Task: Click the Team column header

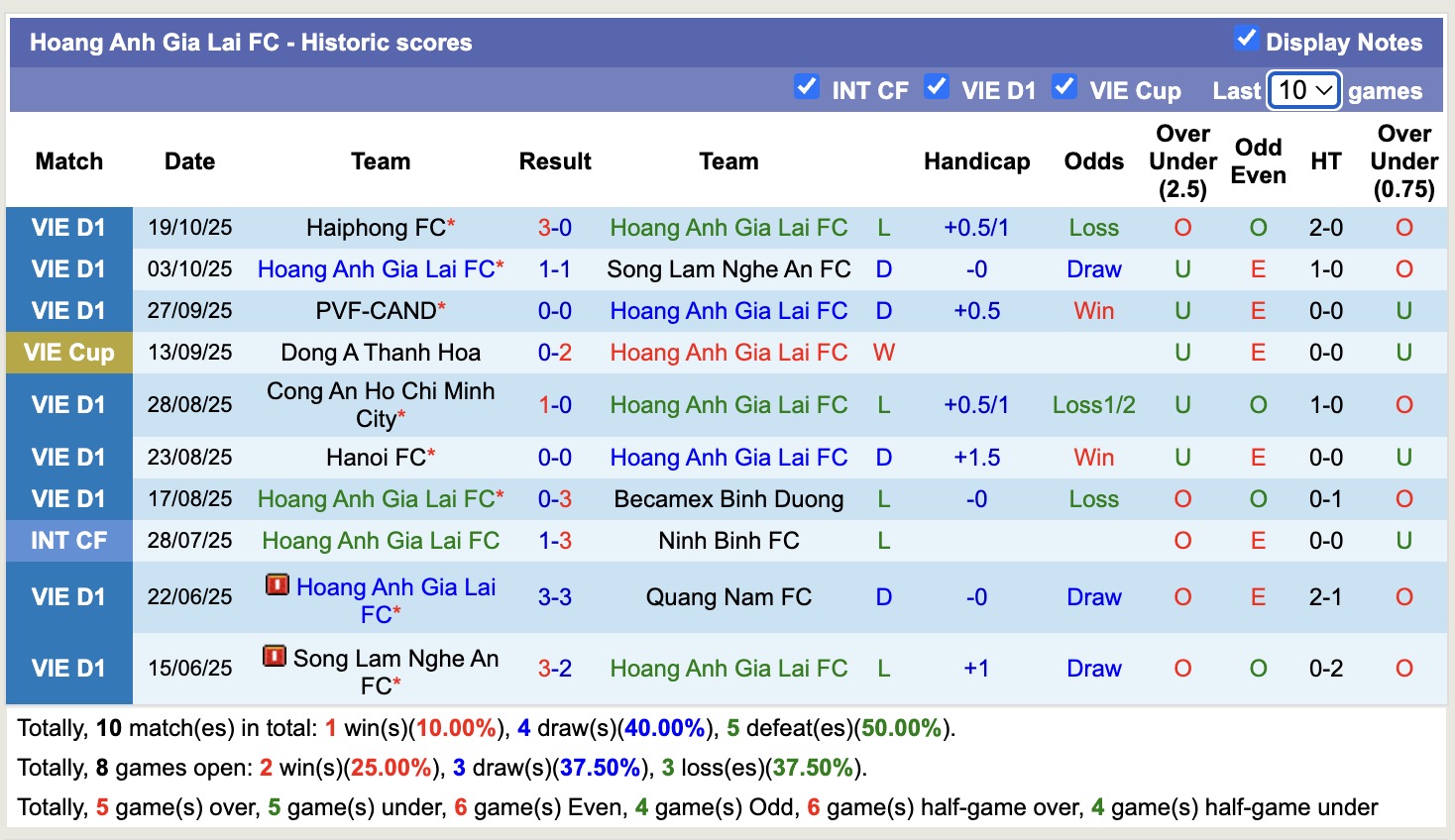Action: click(381, 160)
